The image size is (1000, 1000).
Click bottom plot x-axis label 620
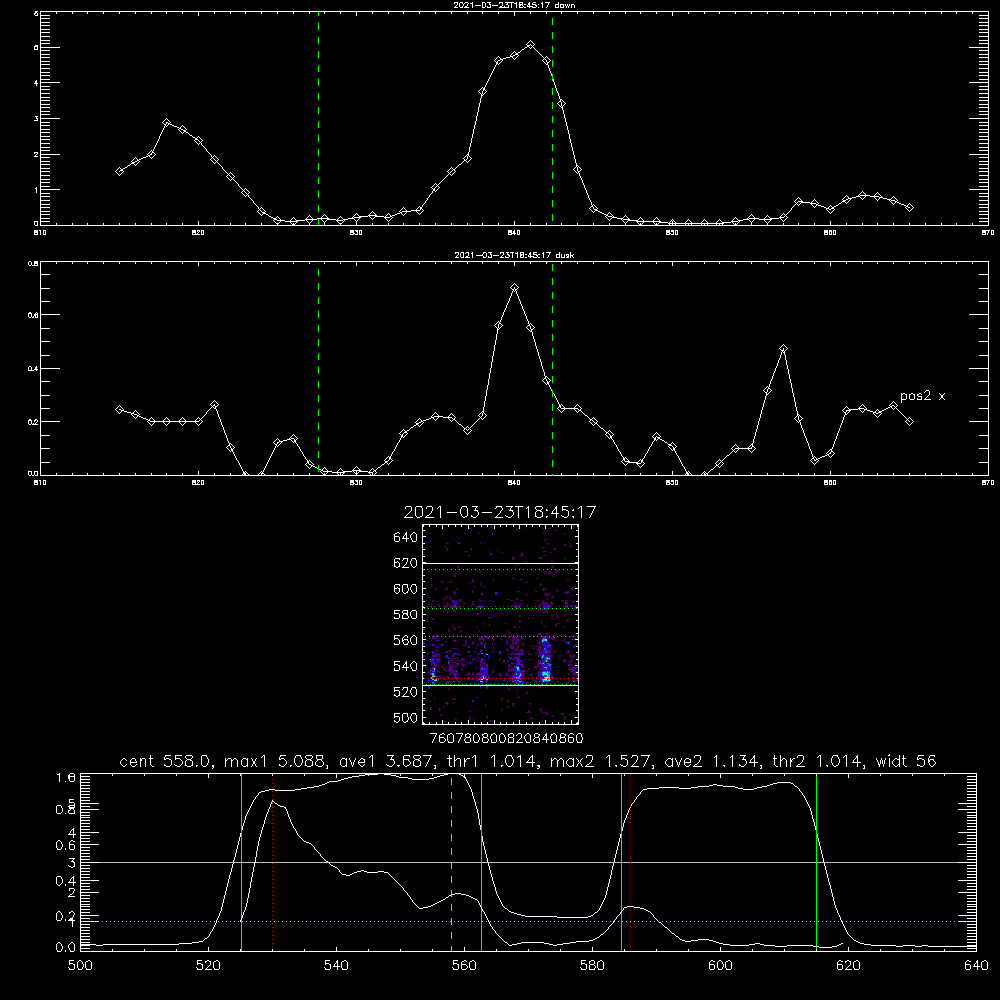[x=849, y=966]
